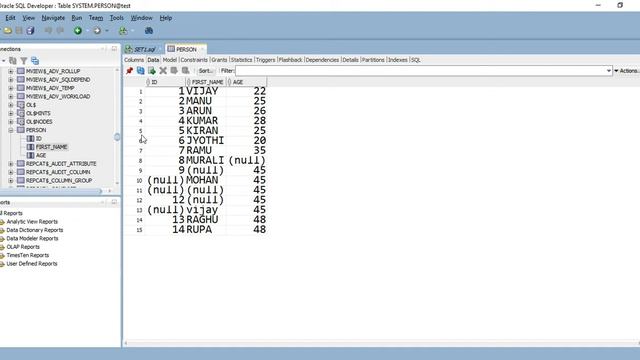The height and width of the screenshot is (360, 640).
Task: Click the Rollback Changes icon
Action: click(x=185, y=71)
